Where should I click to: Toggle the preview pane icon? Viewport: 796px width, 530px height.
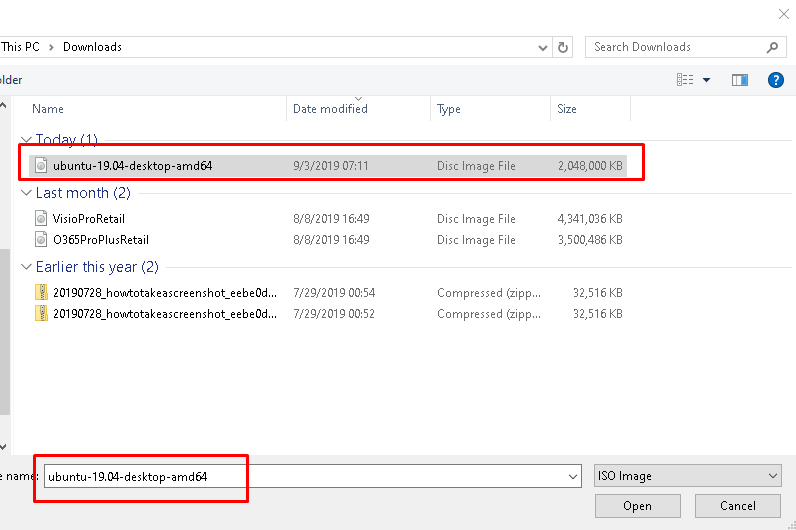[x=739, y=80]
